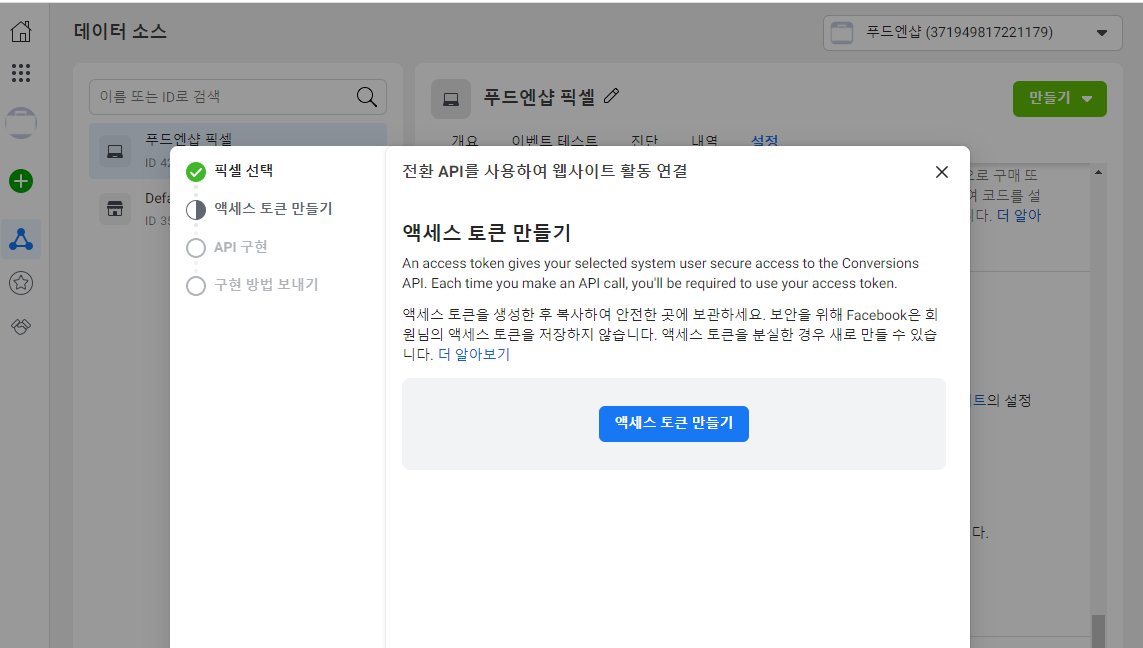The image size is (1143, 648).
Task: Click the Default catalog store icon
Action: click(x=115, y=209)
